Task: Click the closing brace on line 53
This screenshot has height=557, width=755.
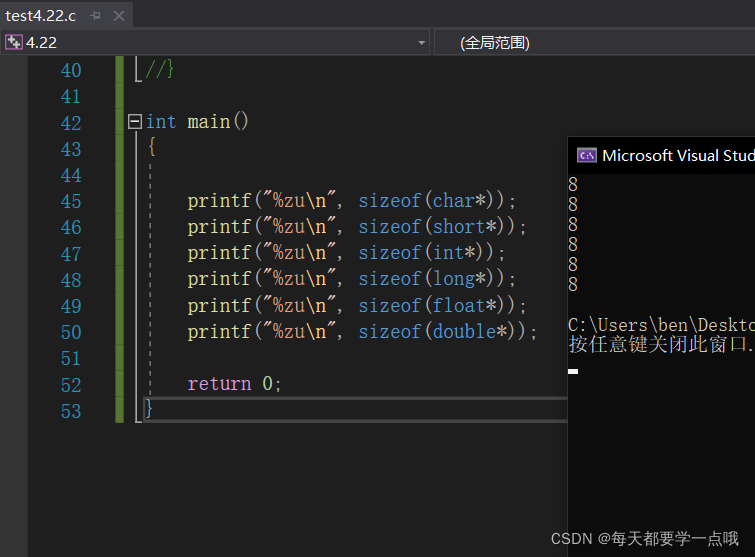Action: (149, 408)
